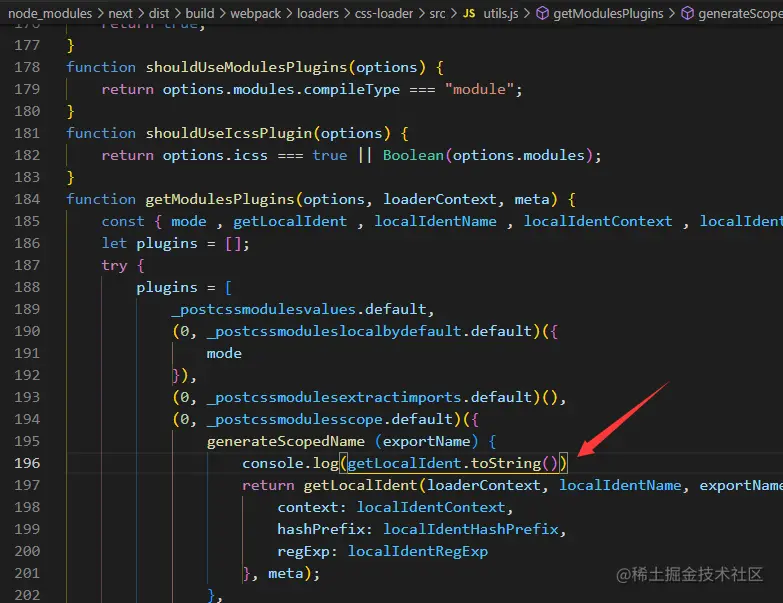Open node_modules breadcrumb segment
Screen dimensions: 783x603
click(x=50, y=13)
